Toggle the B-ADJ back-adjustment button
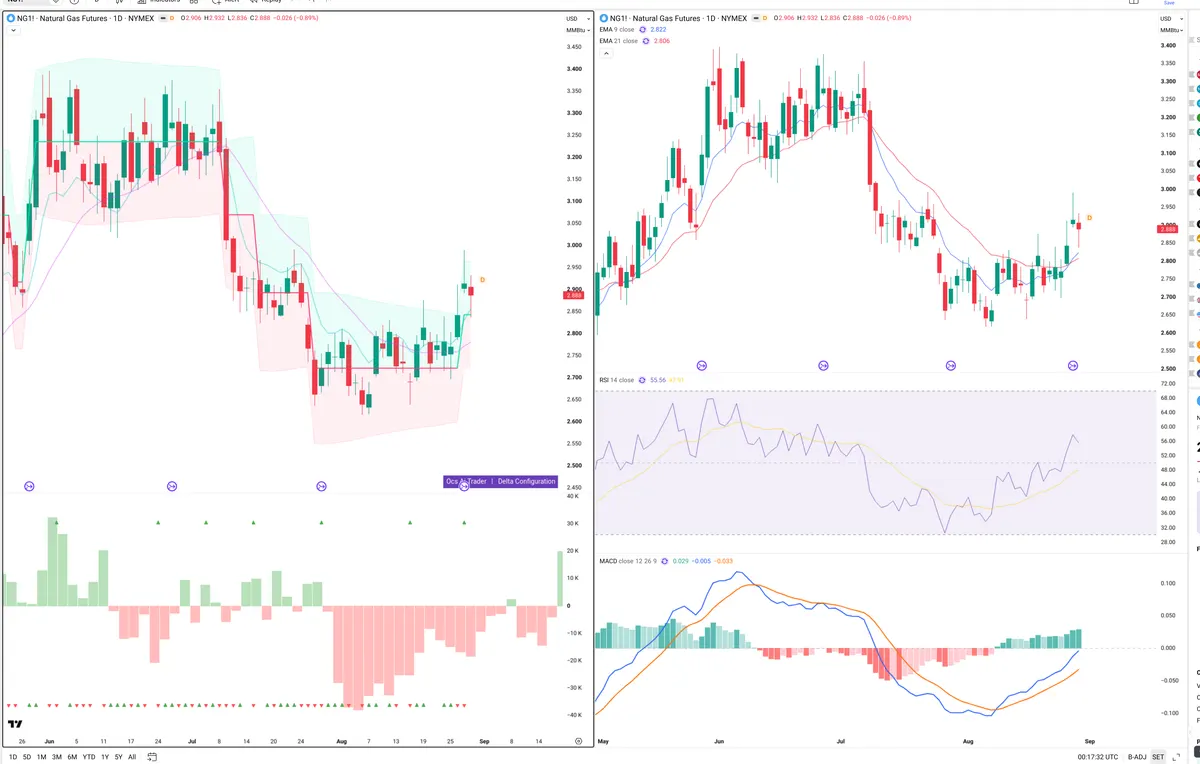The image size is (1200, 764). (1137, 757)
